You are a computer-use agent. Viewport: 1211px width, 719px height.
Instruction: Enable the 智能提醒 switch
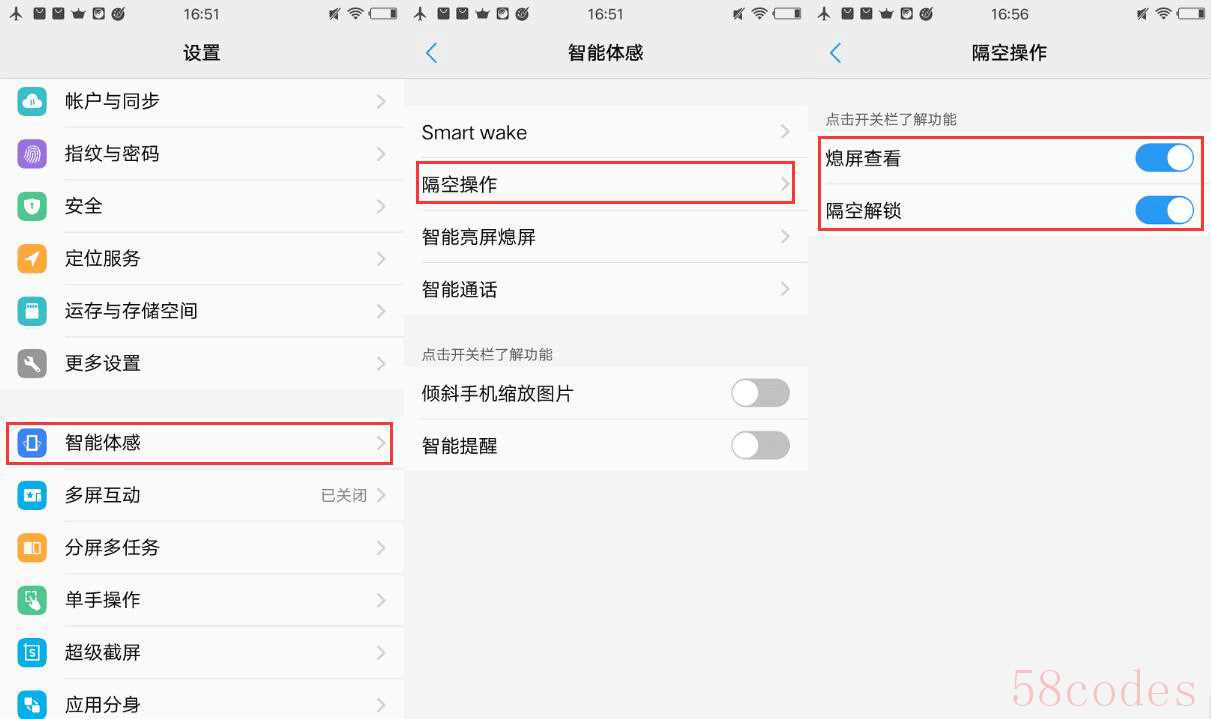pyautogui.click(x=760, y=445)
